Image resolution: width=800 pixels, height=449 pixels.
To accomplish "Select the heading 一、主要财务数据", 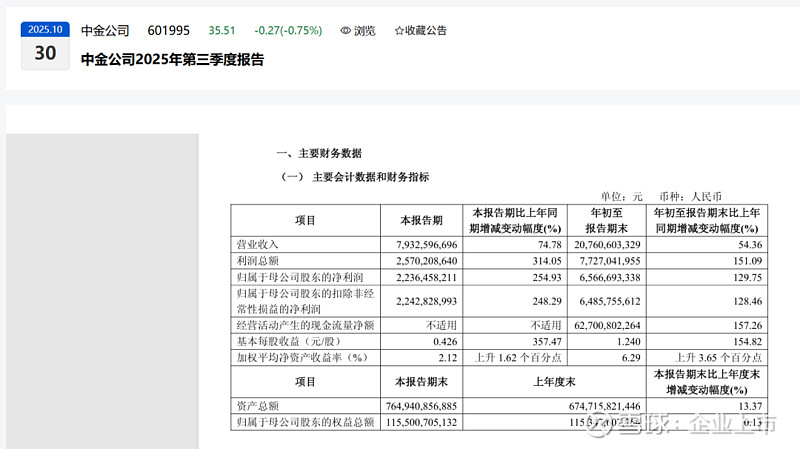I will point(319,153).
